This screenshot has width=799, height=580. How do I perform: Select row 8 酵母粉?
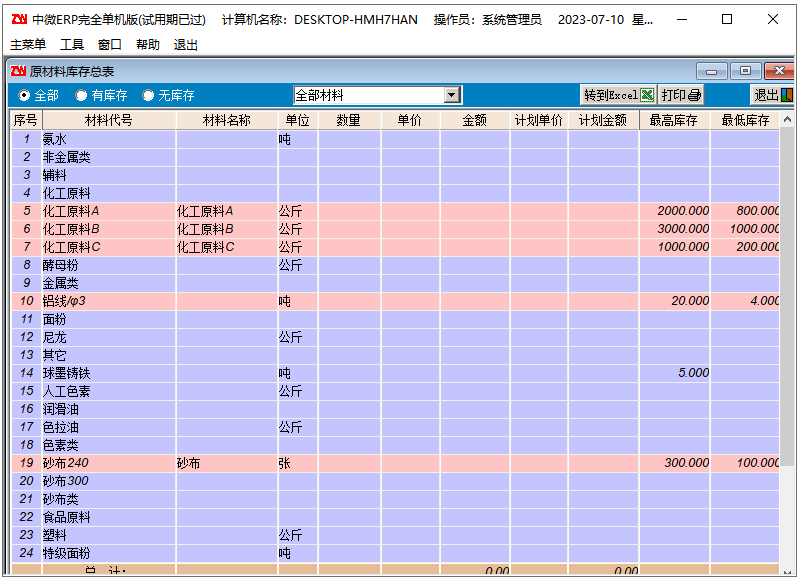395,265
